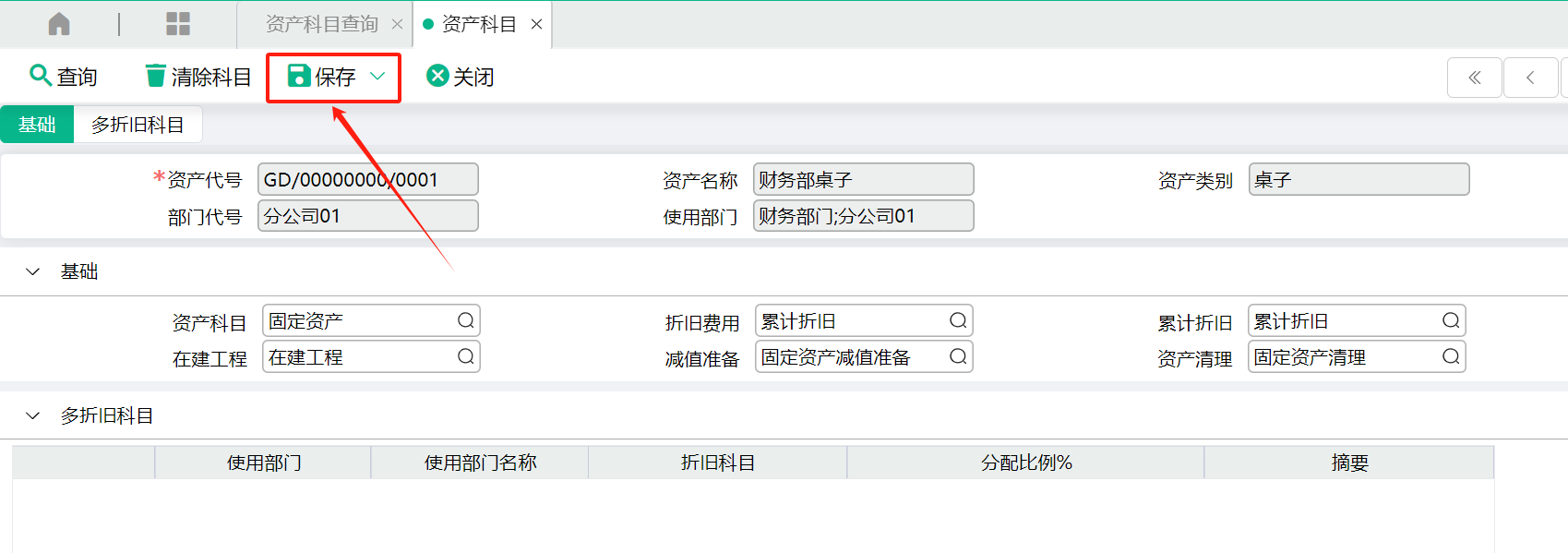The height and width of the screenshot is (553, 1568).
Task: Open lookup for 折旧费用 field
Action: pos(958,320)
